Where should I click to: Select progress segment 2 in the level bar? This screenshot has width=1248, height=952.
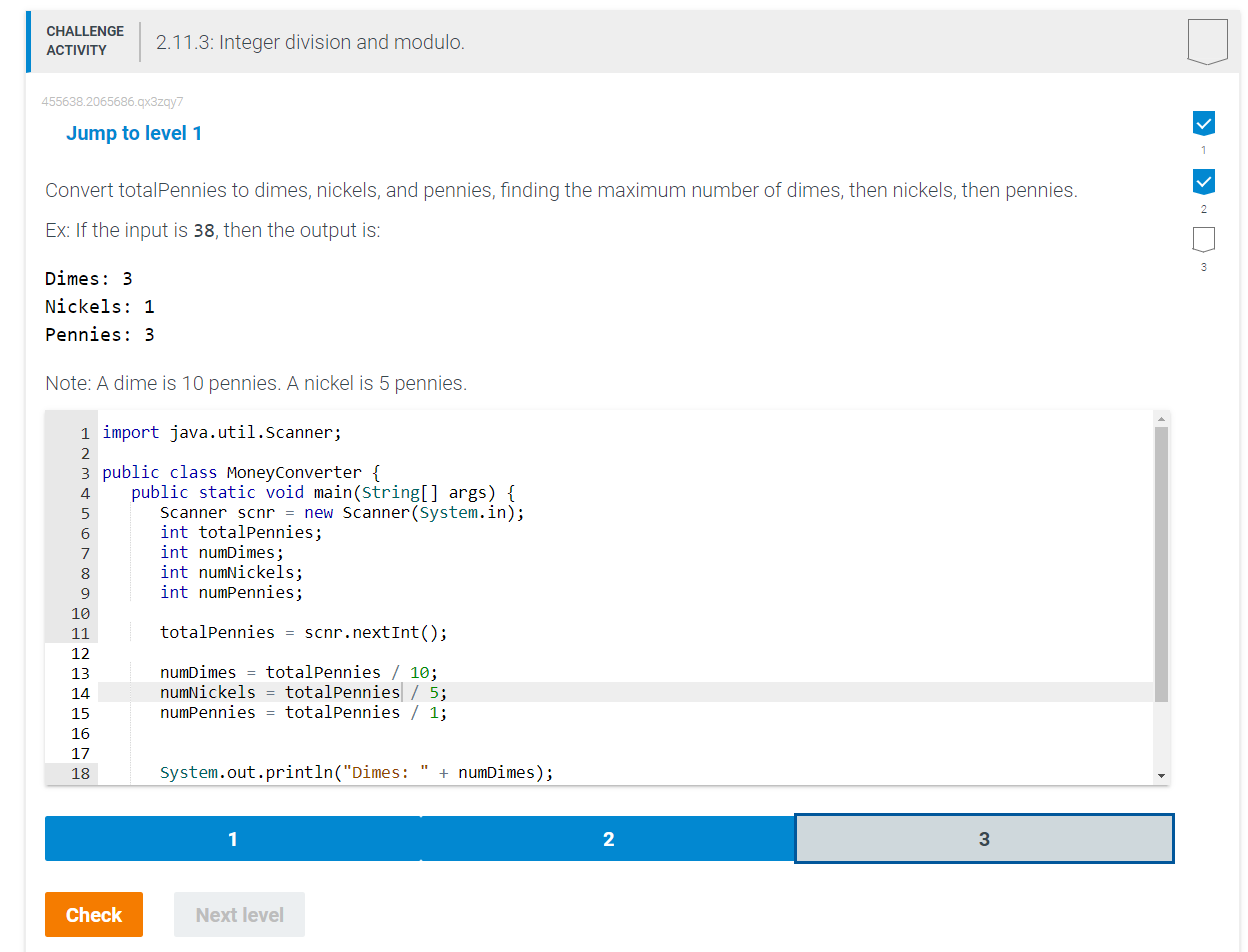tap(608, 838)
